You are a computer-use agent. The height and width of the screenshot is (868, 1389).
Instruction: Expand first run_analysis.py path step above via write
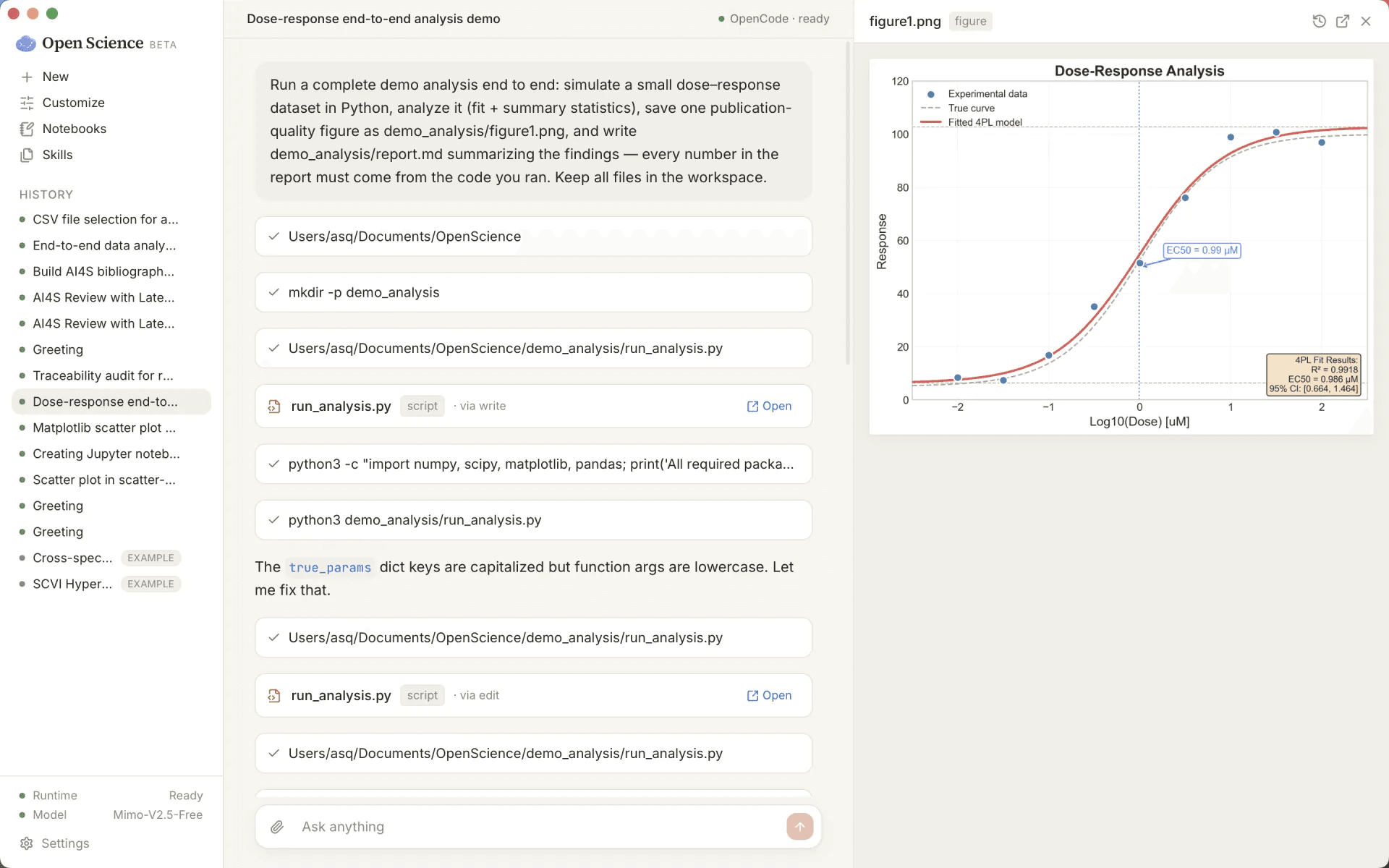(533, 349)
